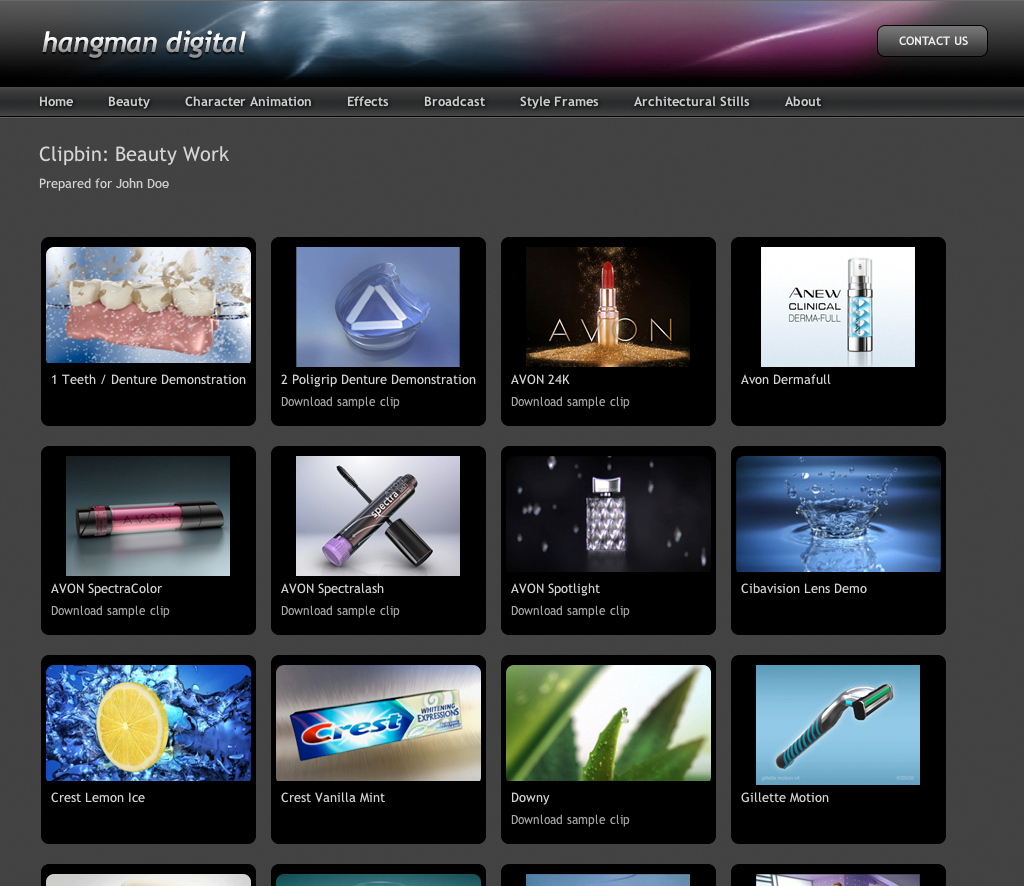Open the Downy leaf thumbnail
The width and height of the screenshot is (1024, 886).
point(608,723)
